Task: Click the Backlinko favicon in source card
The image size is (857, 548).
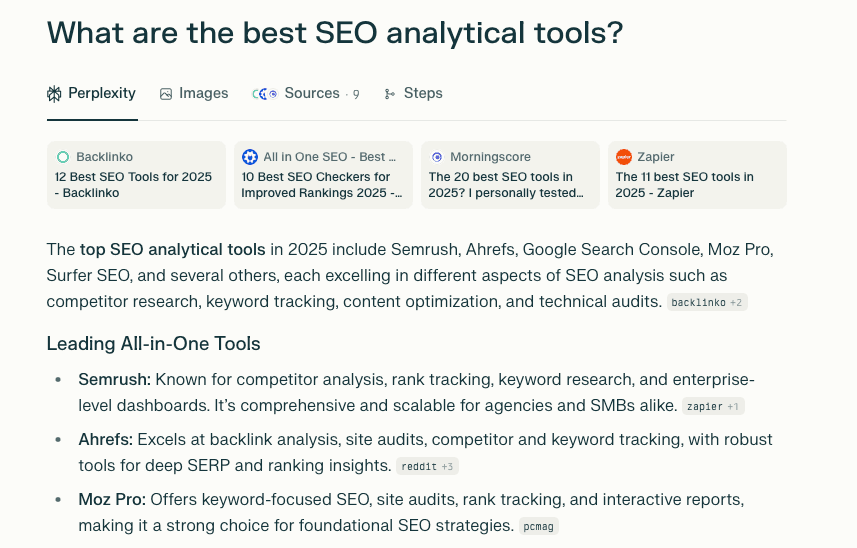Action: [x=63, y=157]
